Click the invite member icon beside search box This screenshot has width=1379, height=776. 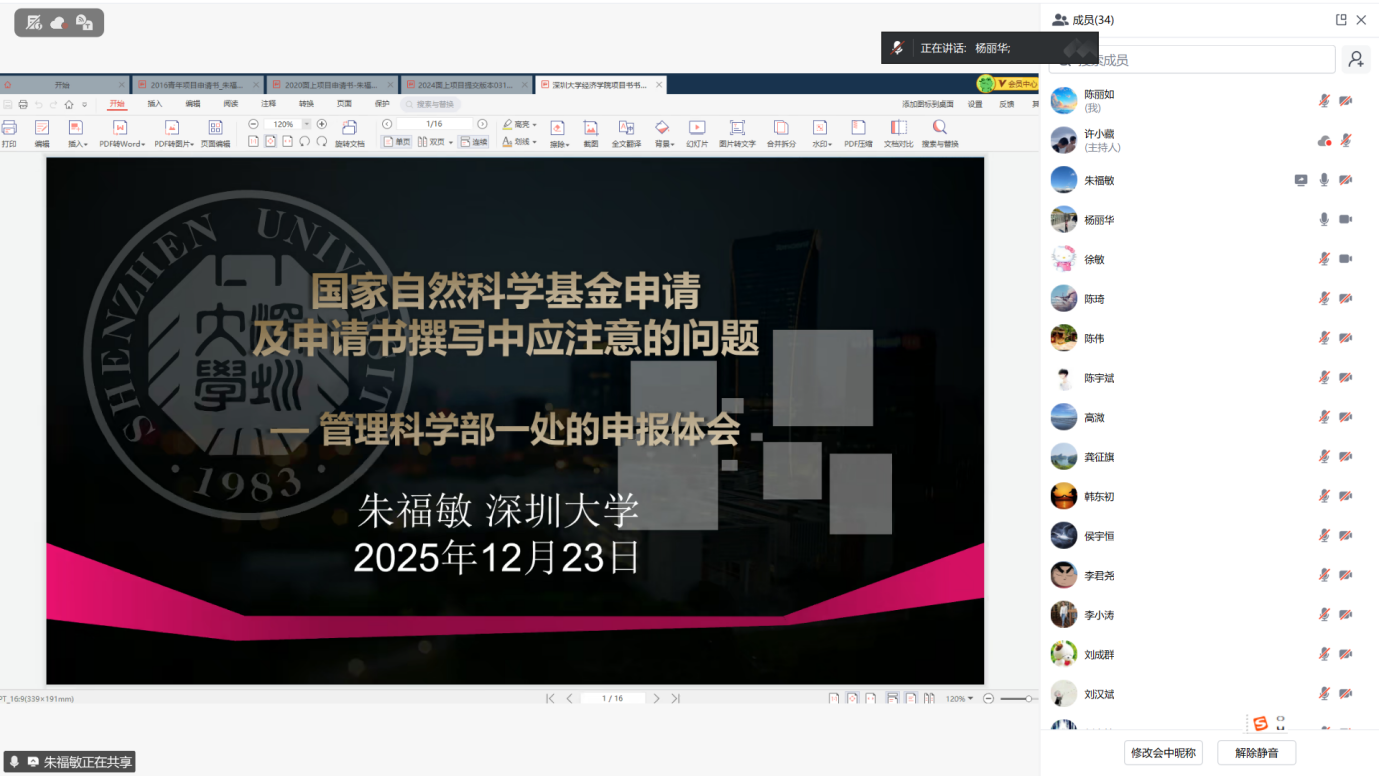point(1355,60)
